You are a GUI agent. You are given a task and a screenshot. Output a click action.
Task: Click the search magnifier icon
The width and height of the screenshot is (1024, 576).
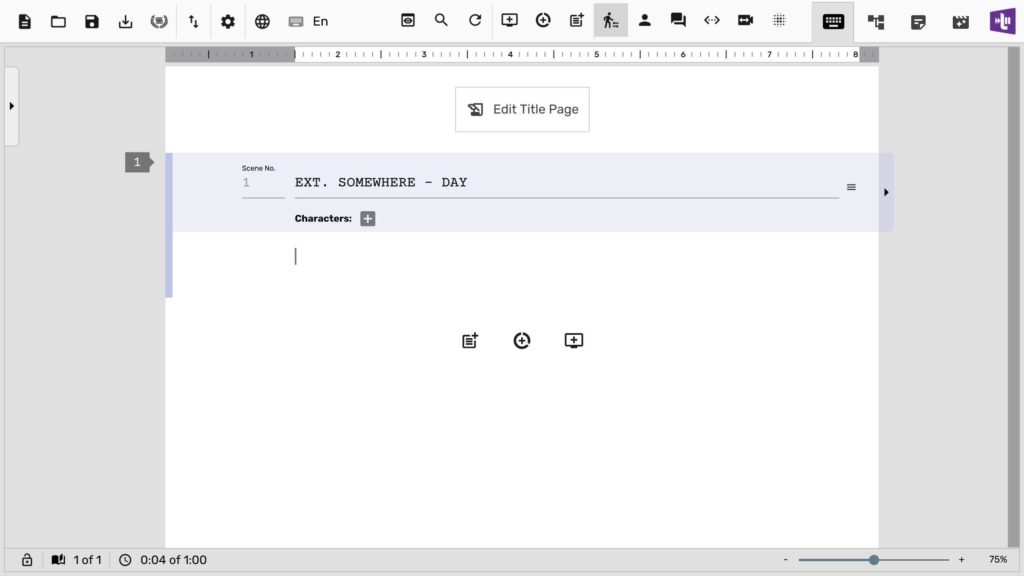point(441,20)
